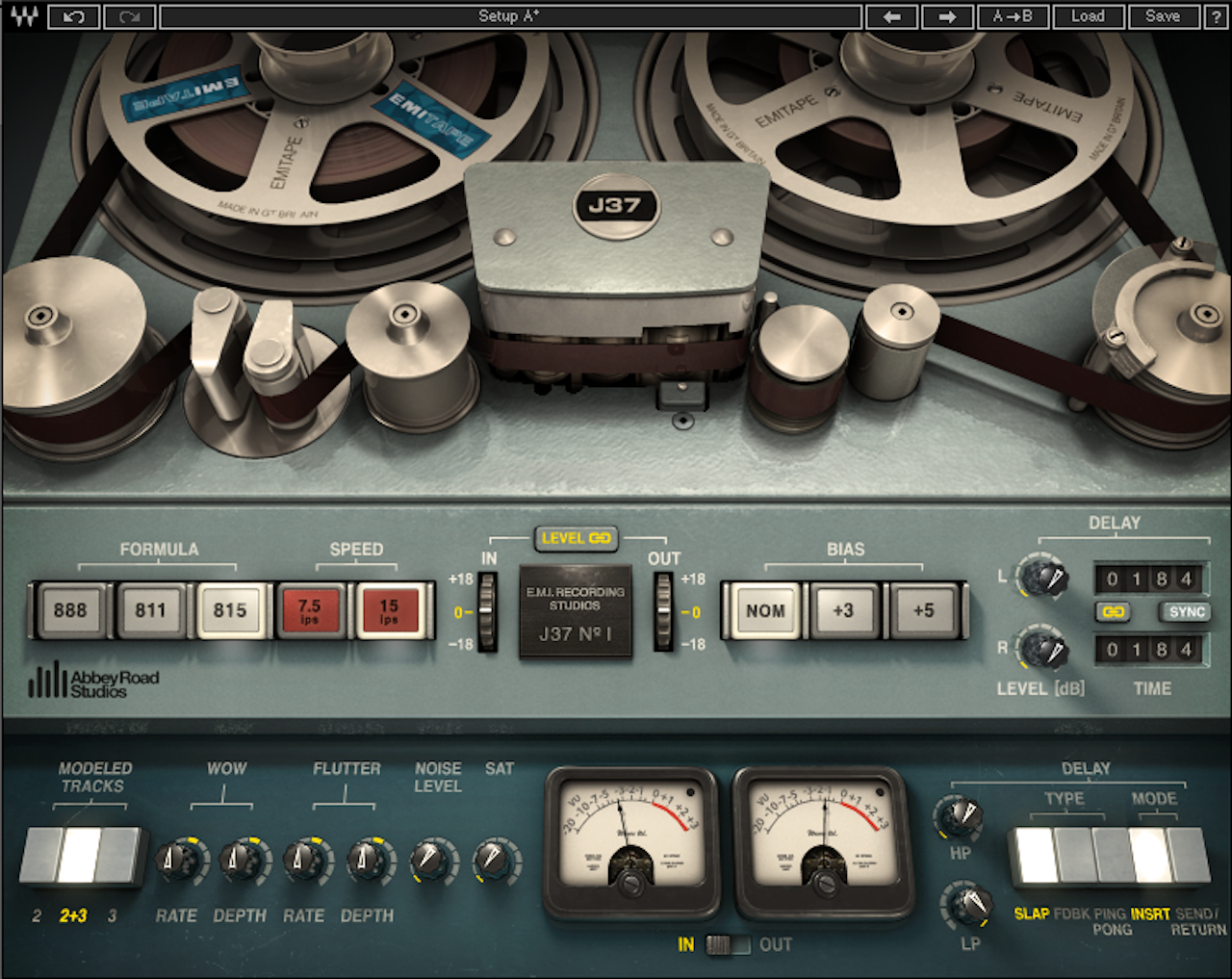Choose BIAS setting +5
The image size is (1232, 979).
point(927,609)
